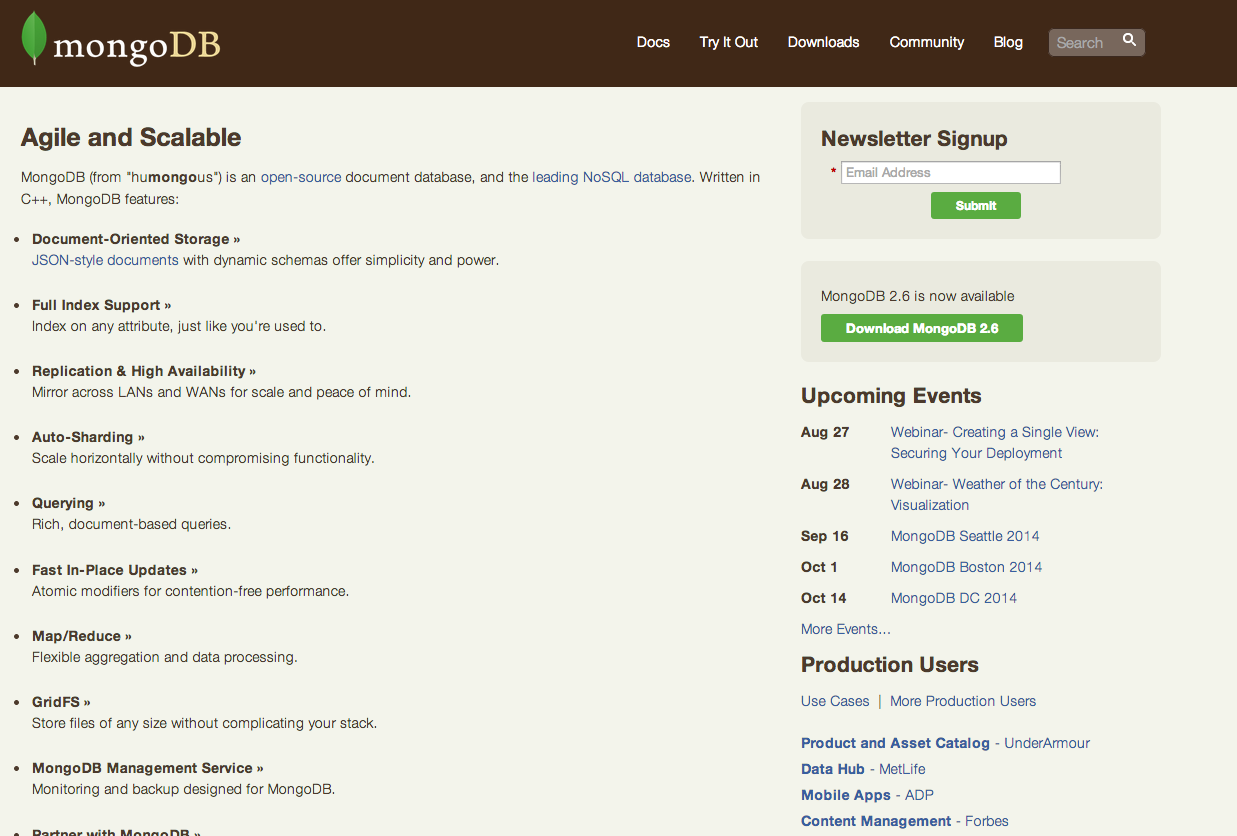
Task: Open the More Production Users link
Action: pyautogui.click(x=962, y=701)
